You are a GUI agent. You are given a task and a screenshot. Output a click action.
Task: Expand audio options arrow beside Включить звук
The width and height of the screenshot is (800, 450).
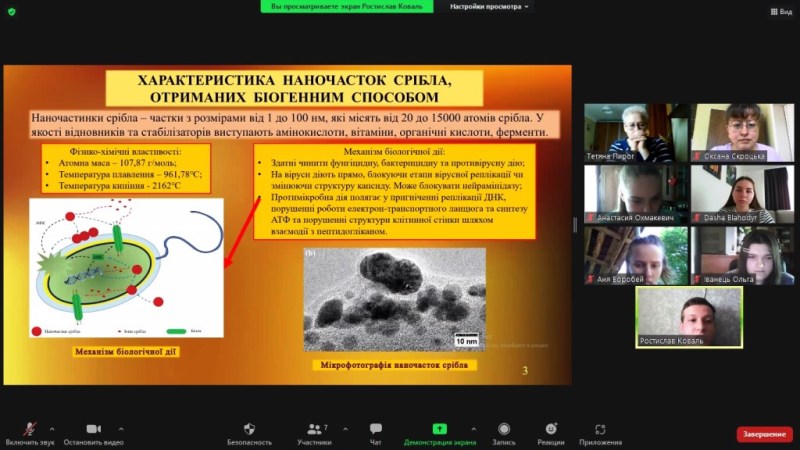pos(52,429)
